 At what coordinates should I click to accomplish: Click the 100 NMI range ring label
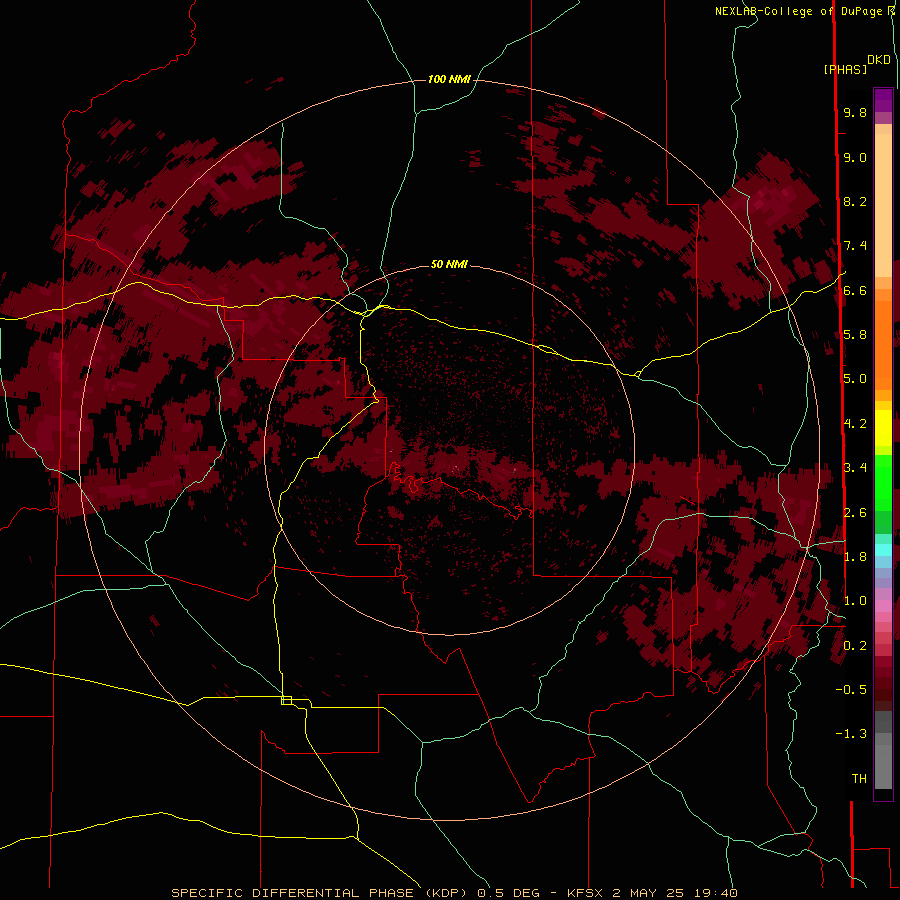449,79
